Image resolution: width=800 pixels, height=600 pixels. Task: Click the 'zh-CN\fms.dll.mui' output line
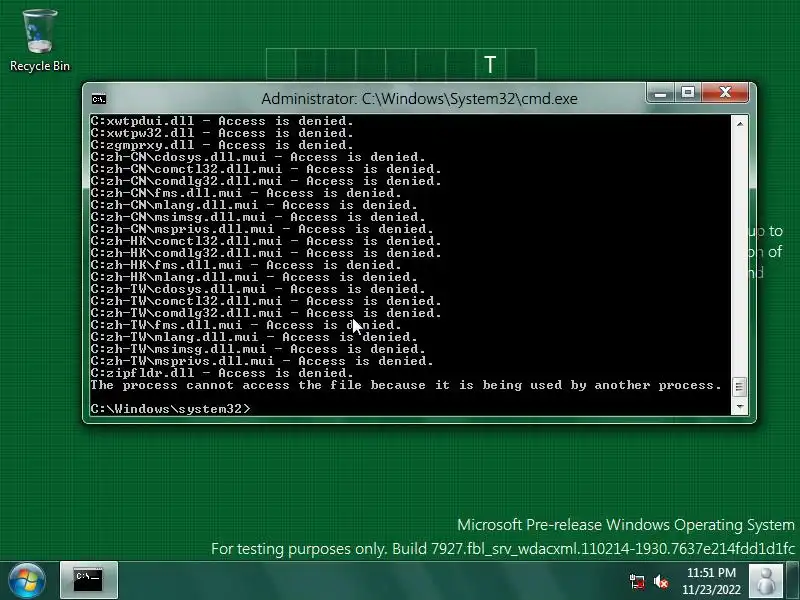[246, 193]
